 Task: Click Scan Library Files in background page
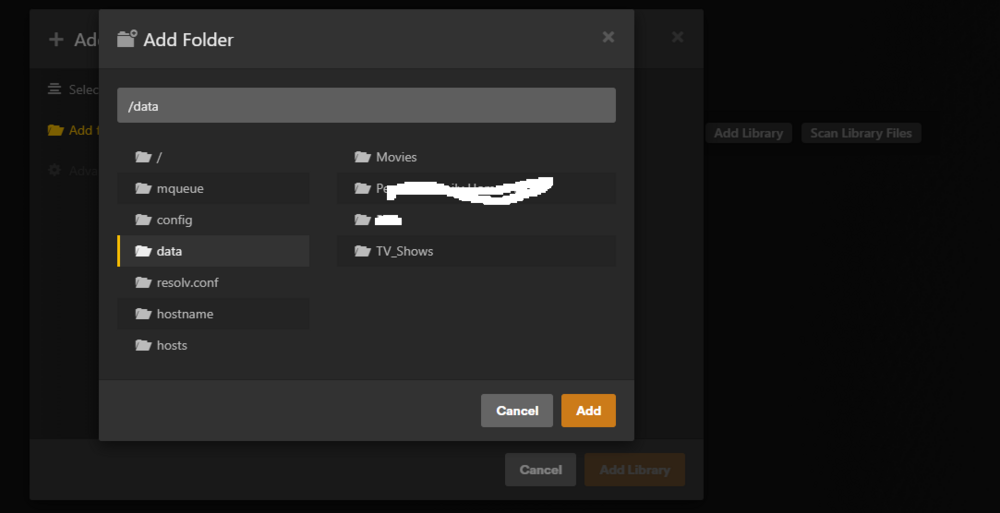pos(861,133)
